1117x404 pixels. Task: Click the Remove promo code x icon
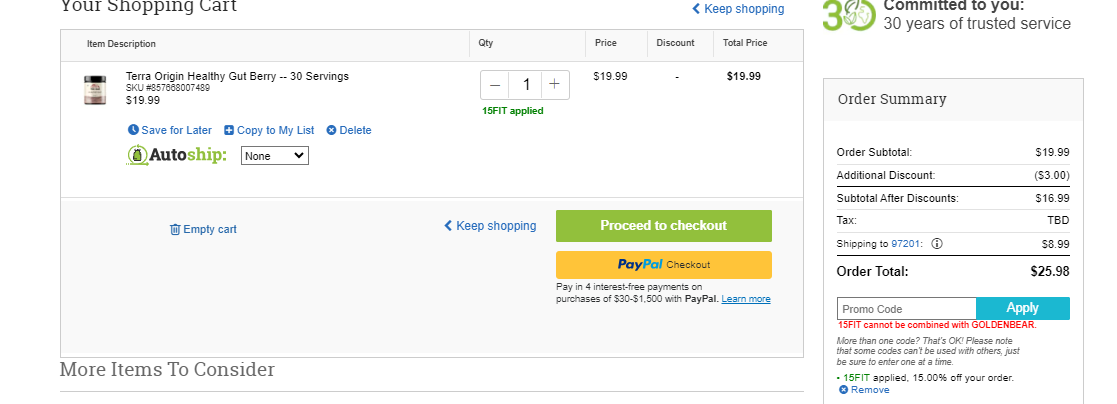click(843, 390)
